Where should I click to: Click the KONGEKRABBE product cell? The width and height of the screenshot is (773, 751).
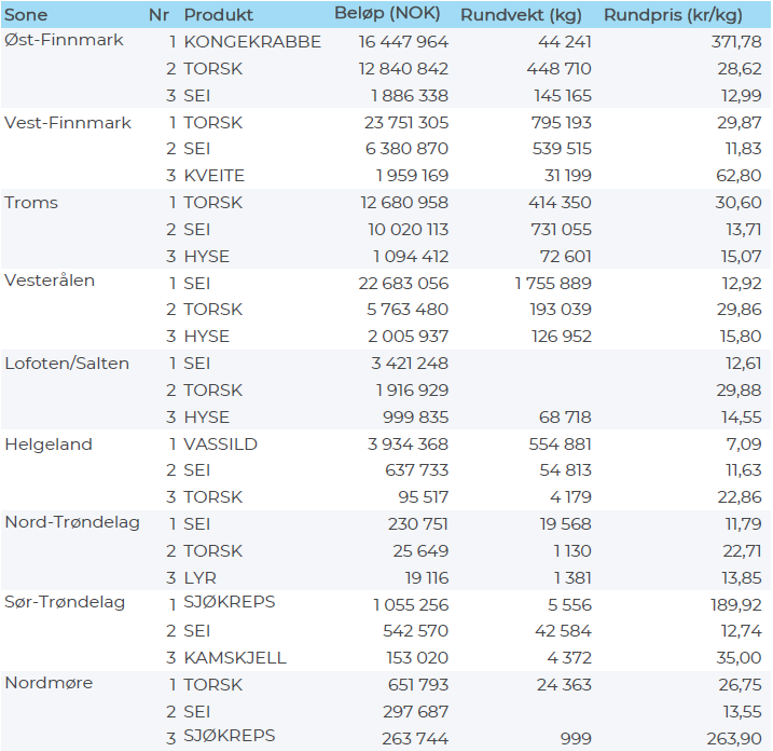[252, 42]
